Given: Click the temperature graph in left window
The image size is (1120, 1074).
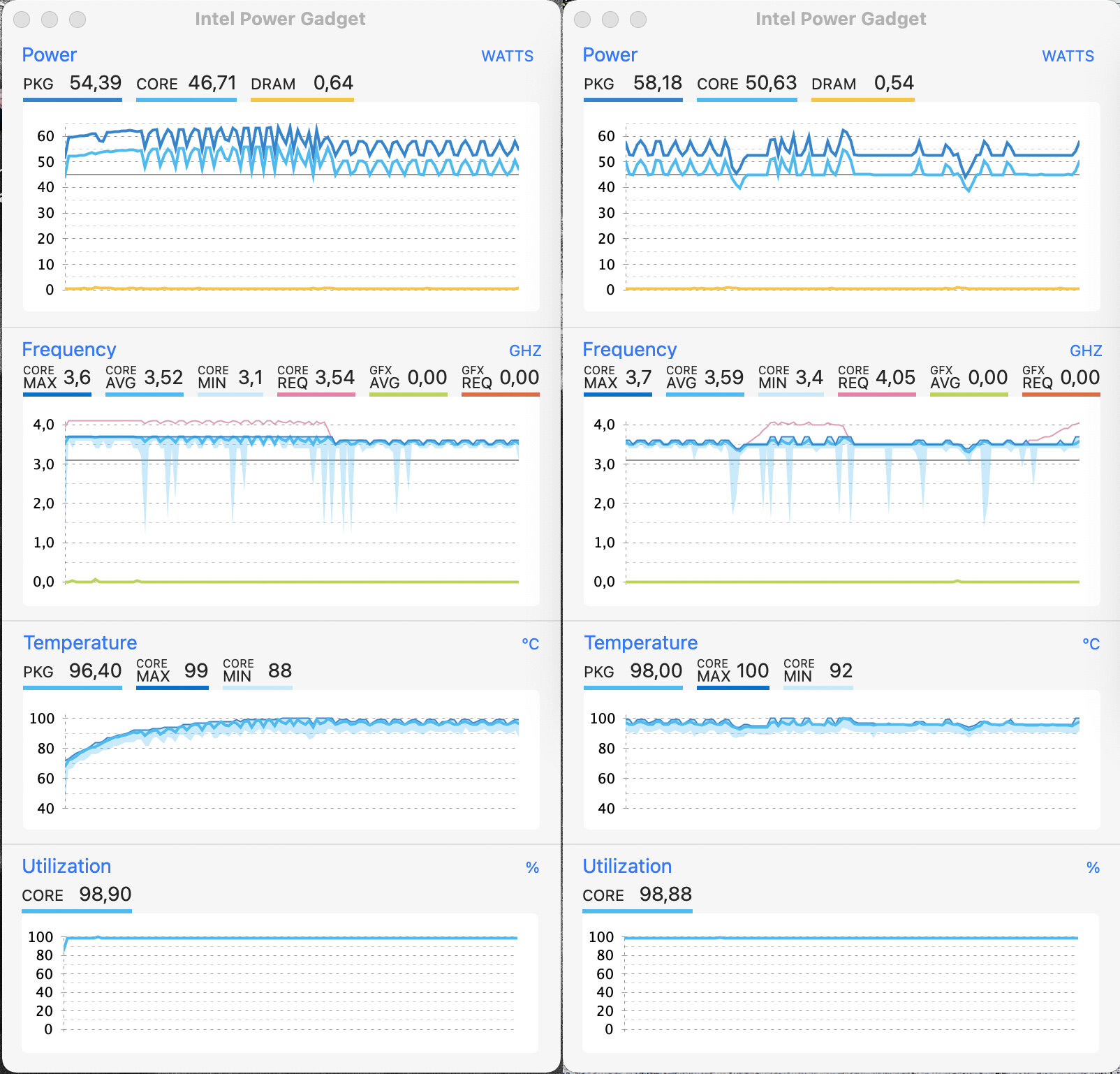Looking at the screenshot, I should pos(281,760).
